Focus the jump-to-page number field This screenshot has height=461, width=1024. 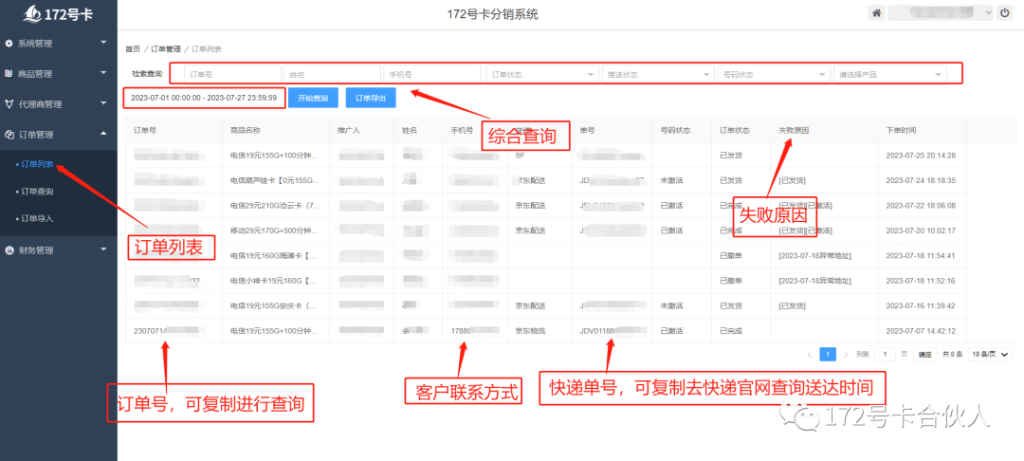(885, 355)
